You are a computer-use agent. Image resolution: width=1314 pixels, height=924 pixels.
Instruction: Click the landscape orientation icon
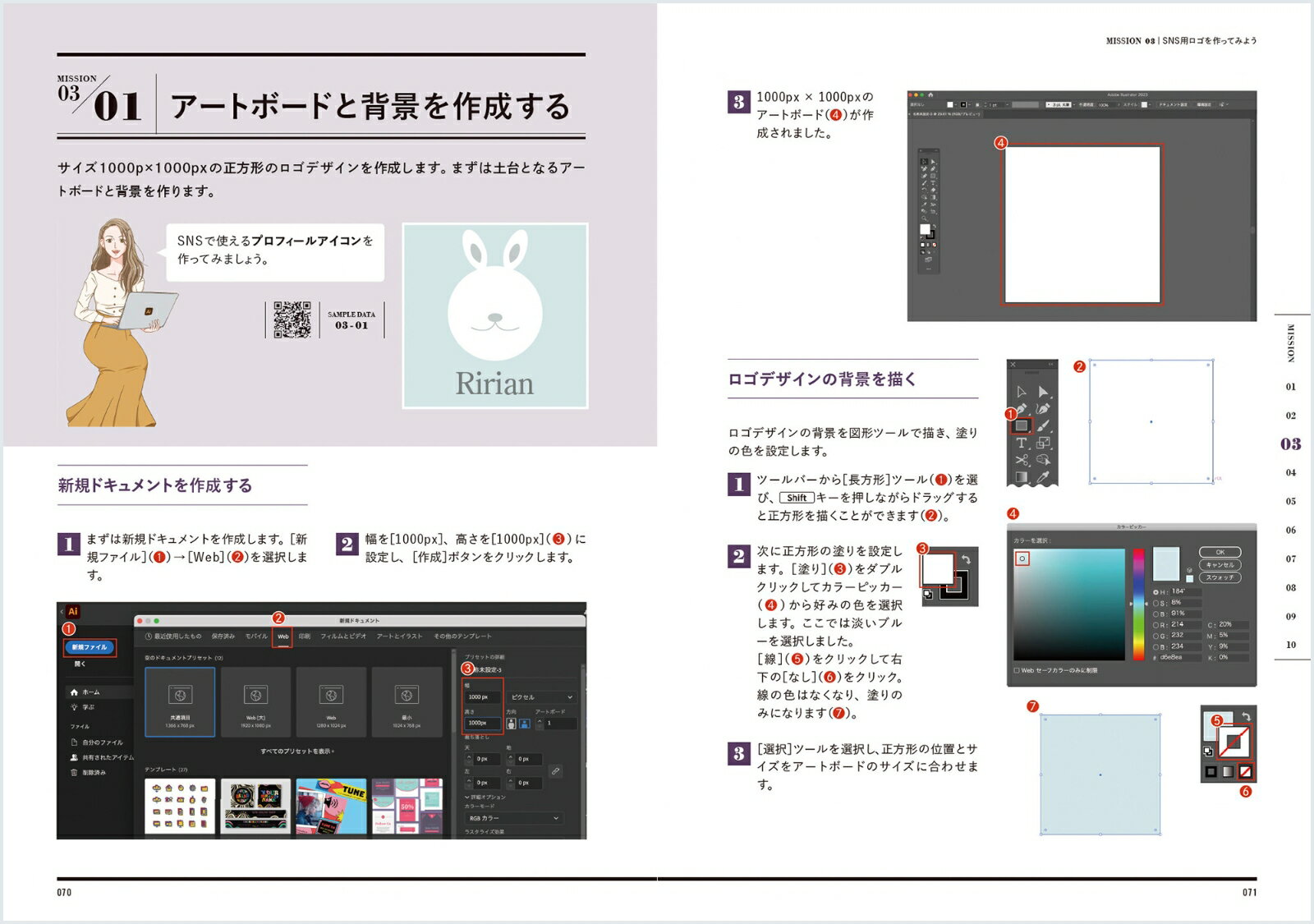524,724
